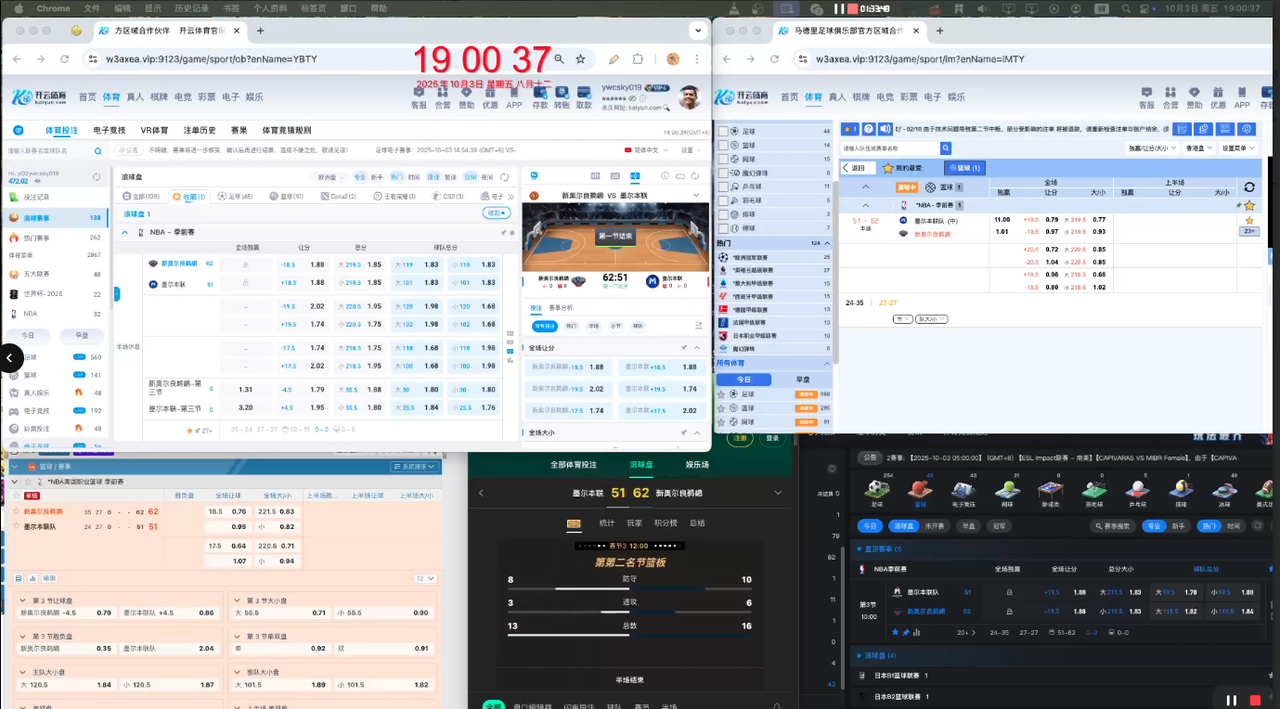The height and width of the screenshot is (709, 1280).
Task: Tick the 魔幻弹珠 checkbox in right window sidebar
Action: [x=724, y=172]
